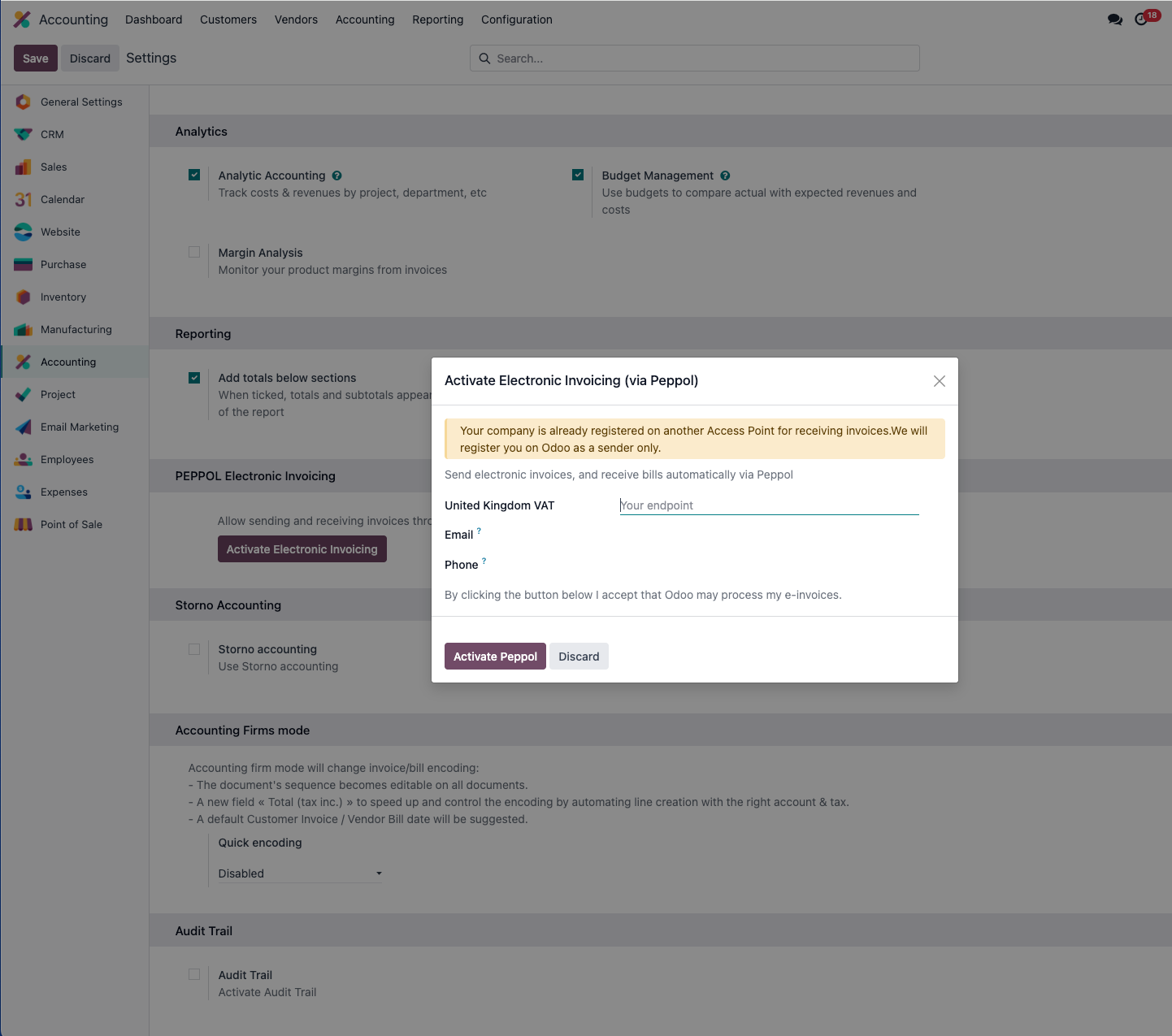Toggle the Storno accounting checkbox
Viewport: 1172px width, 1036px height.
194,648
